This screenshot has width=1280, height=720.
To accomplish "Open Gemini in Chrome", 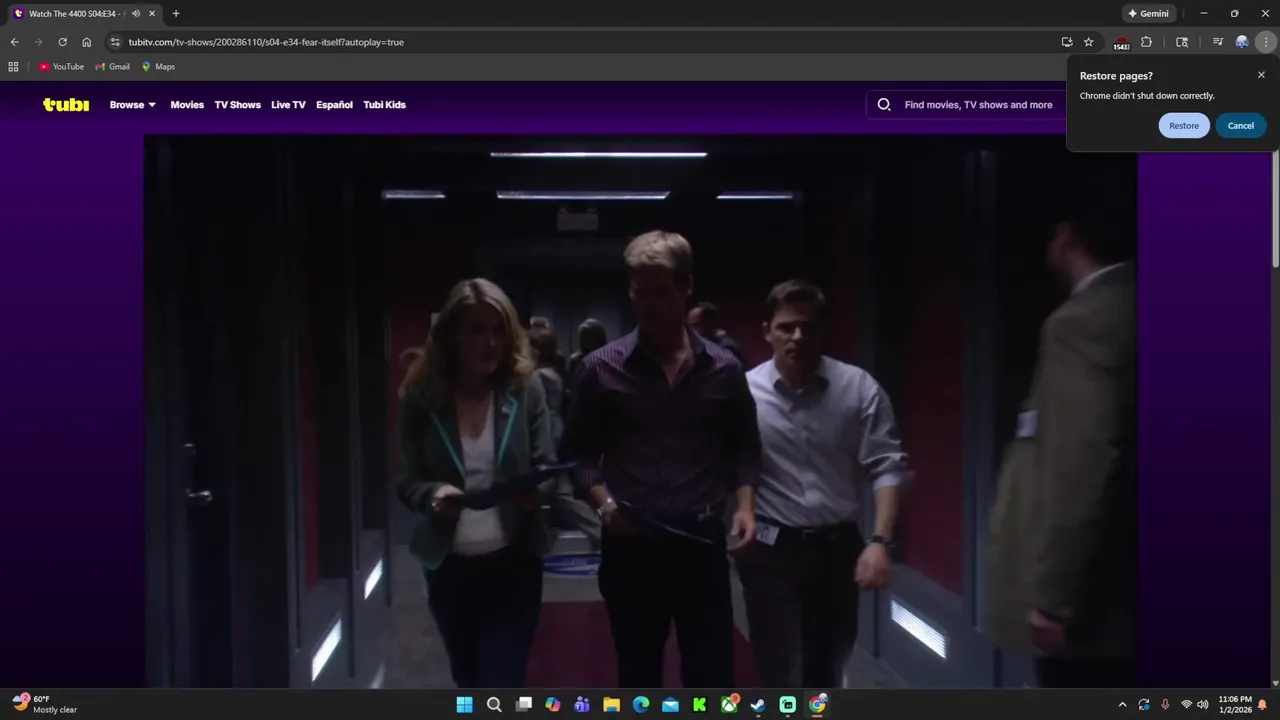I will (x=1148, y=14).
